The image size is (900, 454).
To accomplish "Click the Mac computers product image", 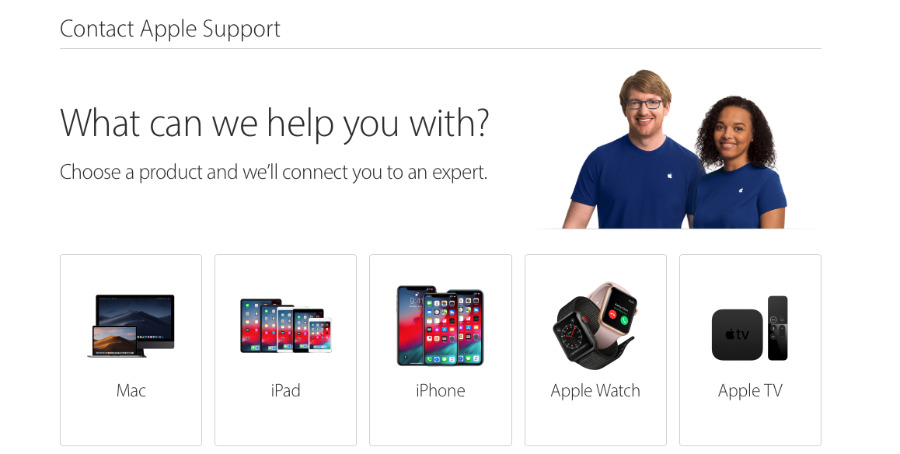I will [131, 325].
